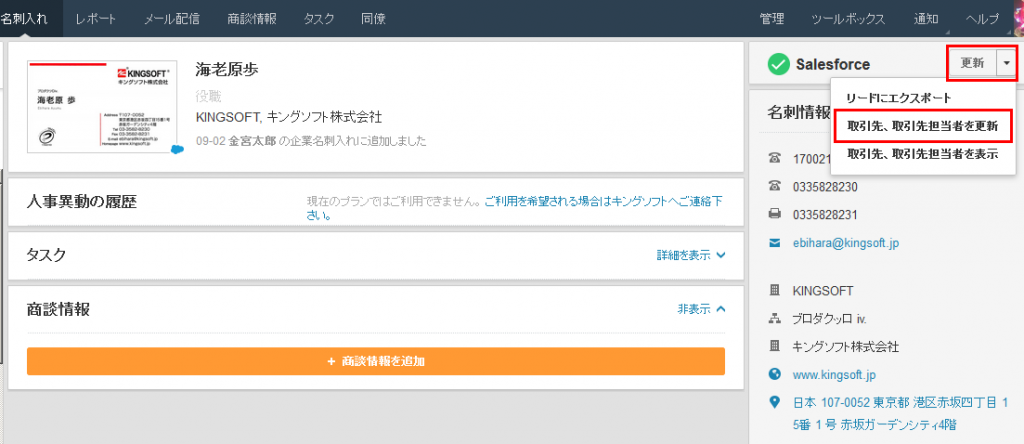This screenshot has height=444, width=1024.
Task: Click the プロダクツDiv. department text
Action: [x=829, y=319]
